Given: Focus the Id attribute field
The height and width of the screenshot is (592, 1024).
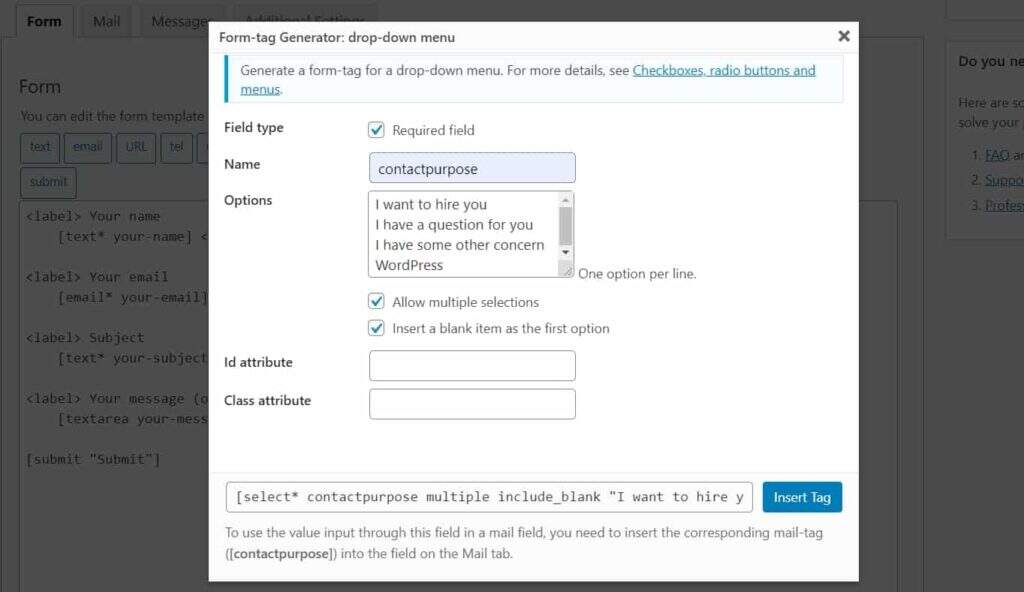Looking at the screenshot, I should [x=472, y=366].
